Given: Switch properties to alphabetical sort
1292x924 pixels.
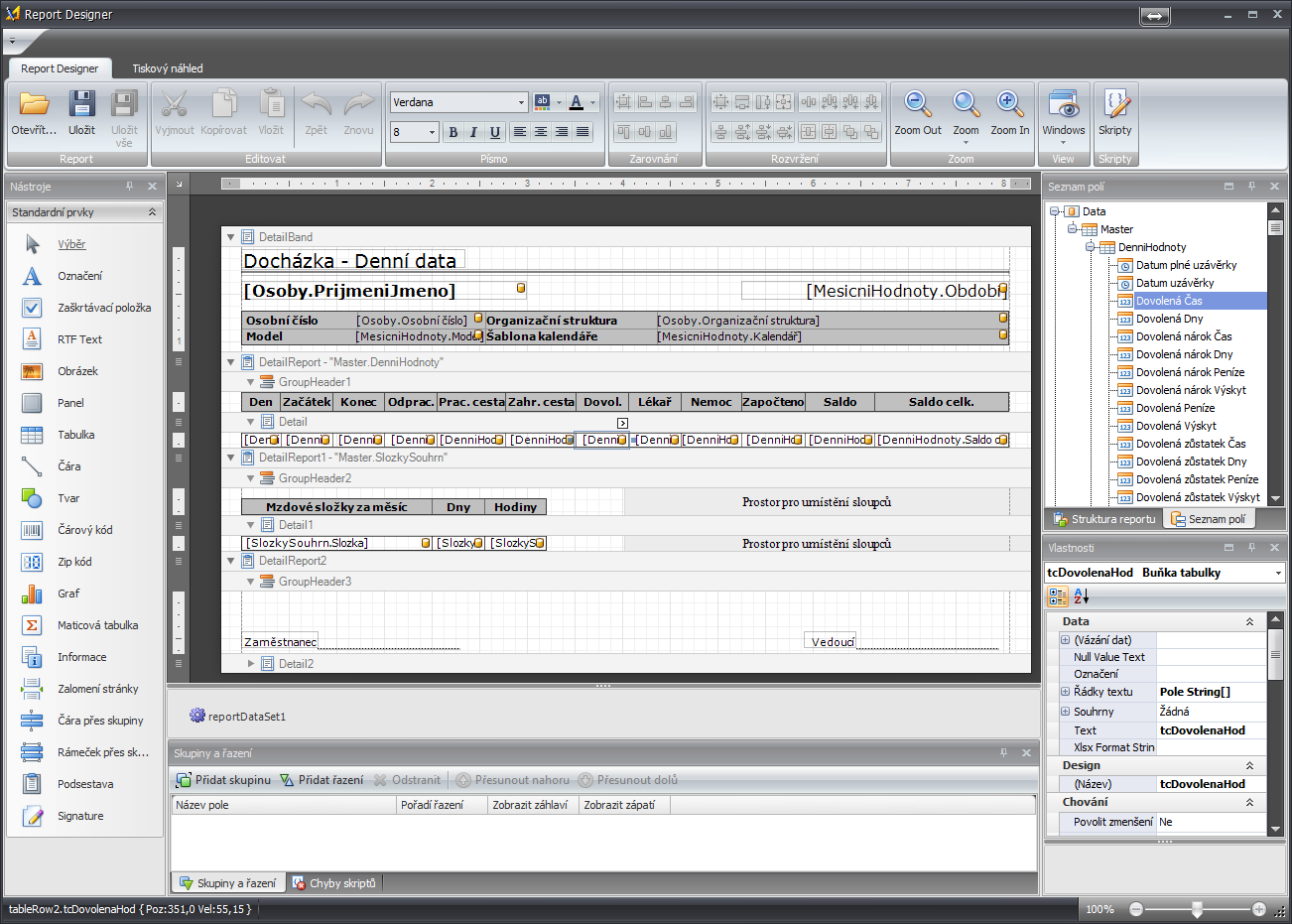Looking at the screenshot, I should click(x=1082, y=596).
